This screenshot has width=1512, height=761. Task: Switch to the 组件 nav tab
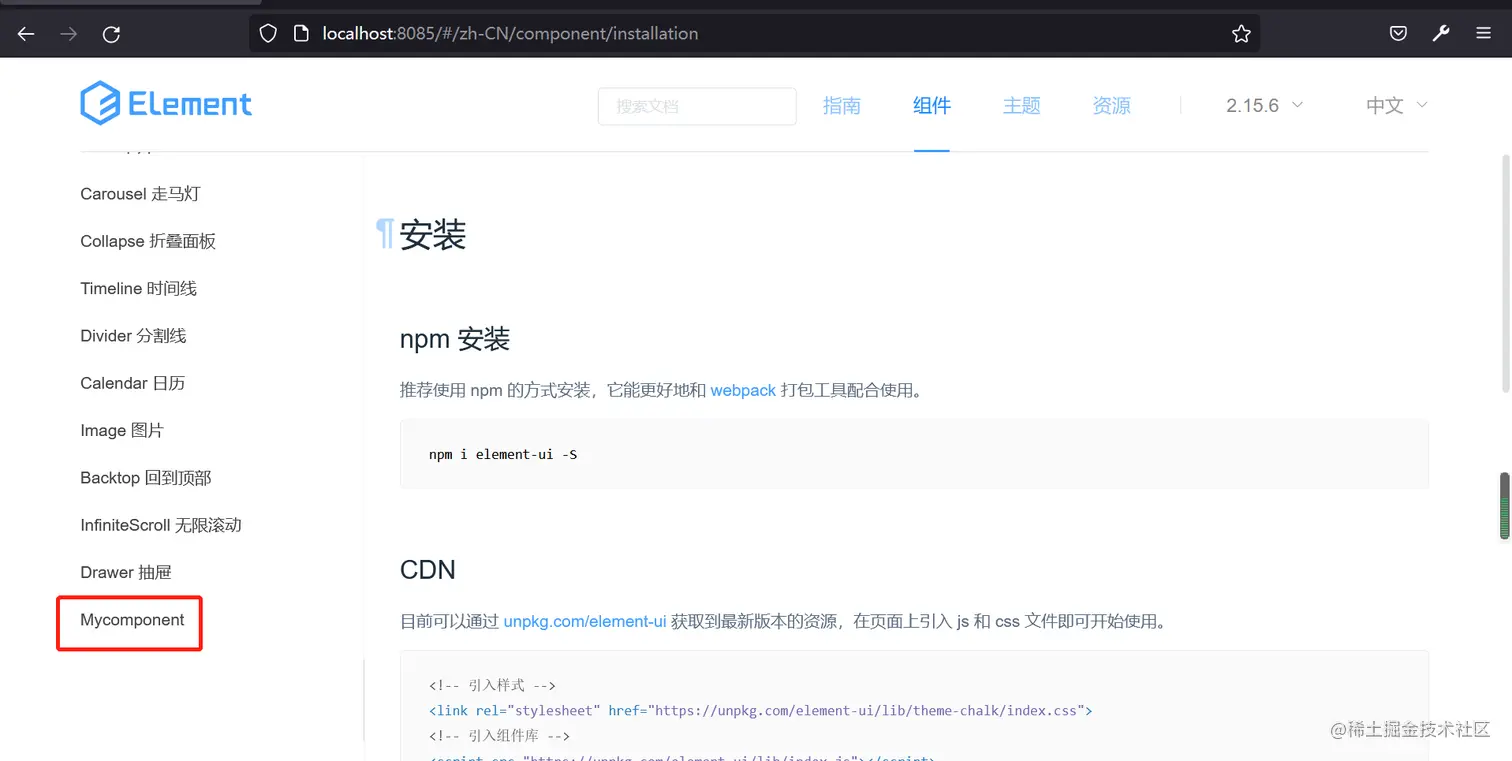tap(932, 106)
